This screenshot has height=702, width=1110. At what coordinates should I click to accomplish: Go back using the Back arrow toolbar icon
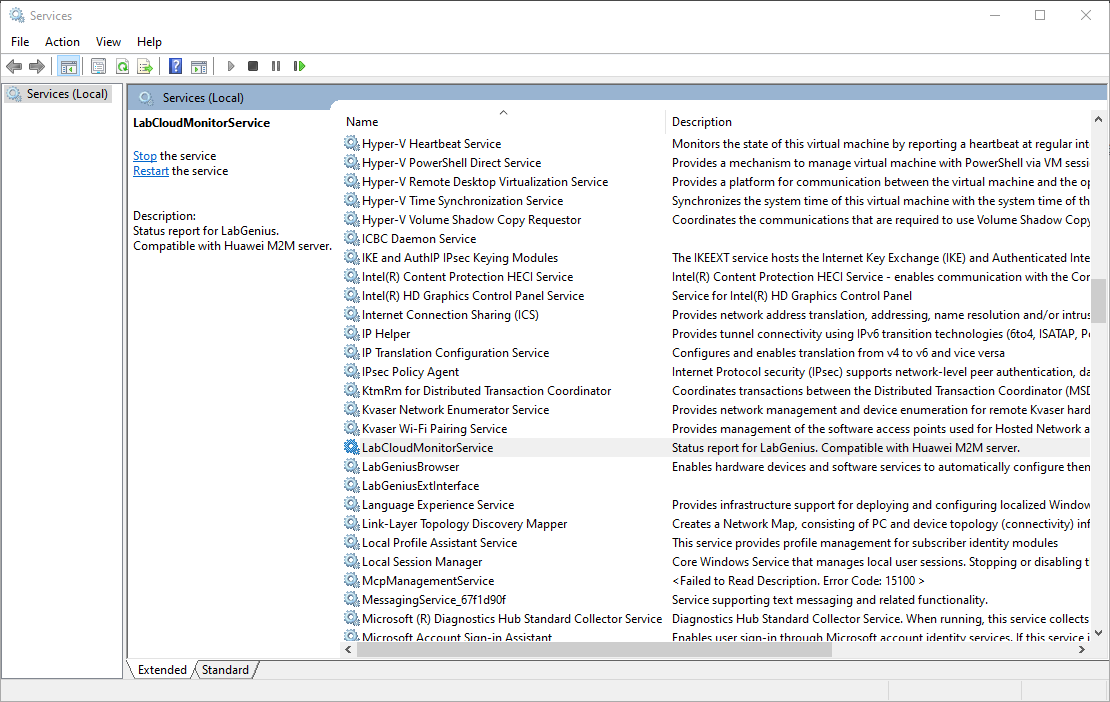tap(13, 67)
